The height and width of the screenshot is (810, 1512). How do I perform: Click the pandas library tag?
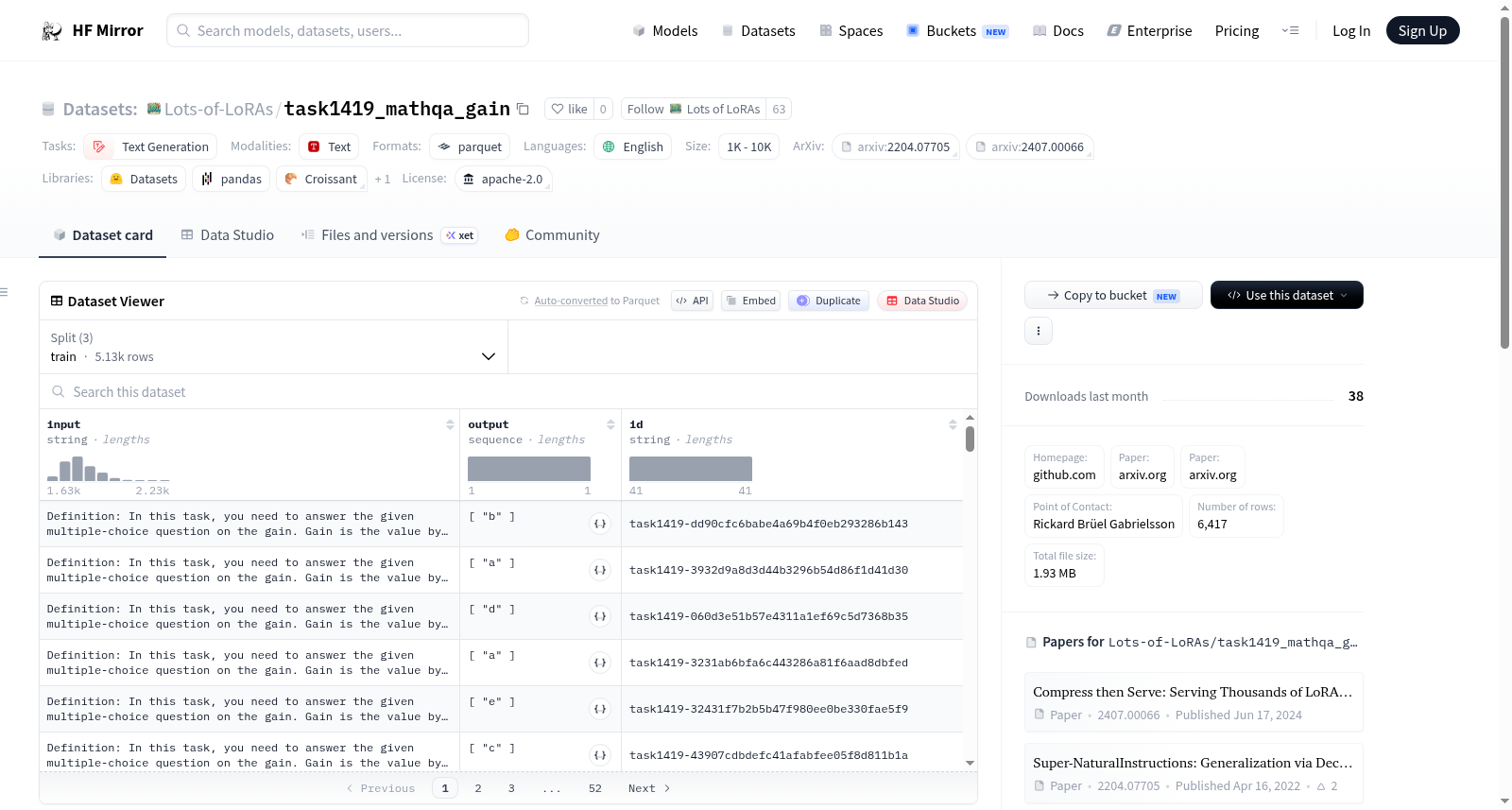coord(232,179)
